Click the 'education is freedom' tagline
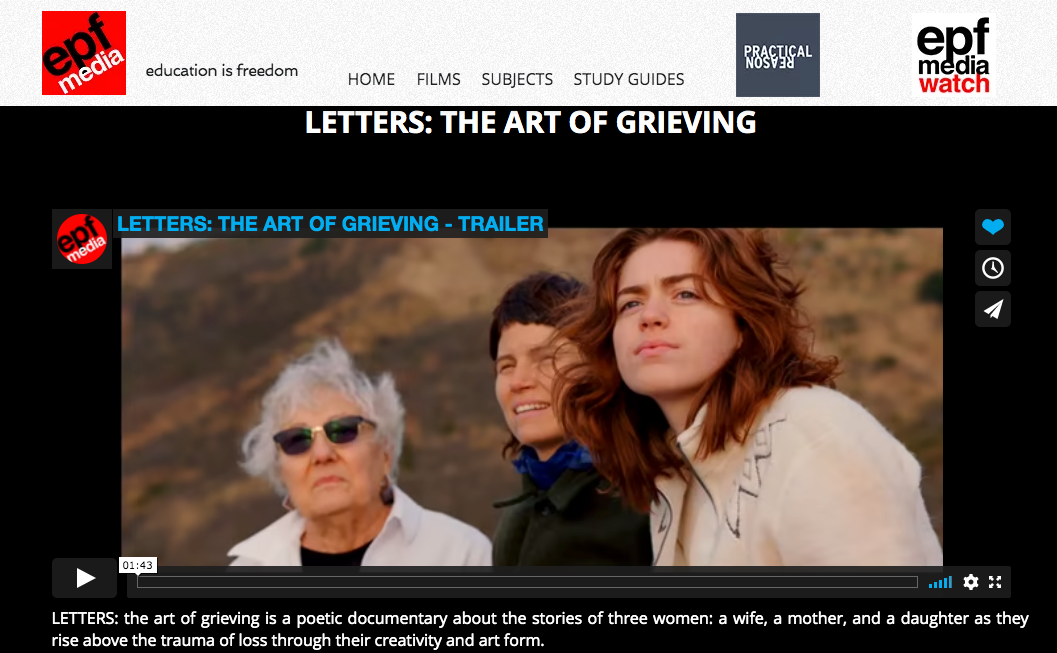 coord(222,70)
